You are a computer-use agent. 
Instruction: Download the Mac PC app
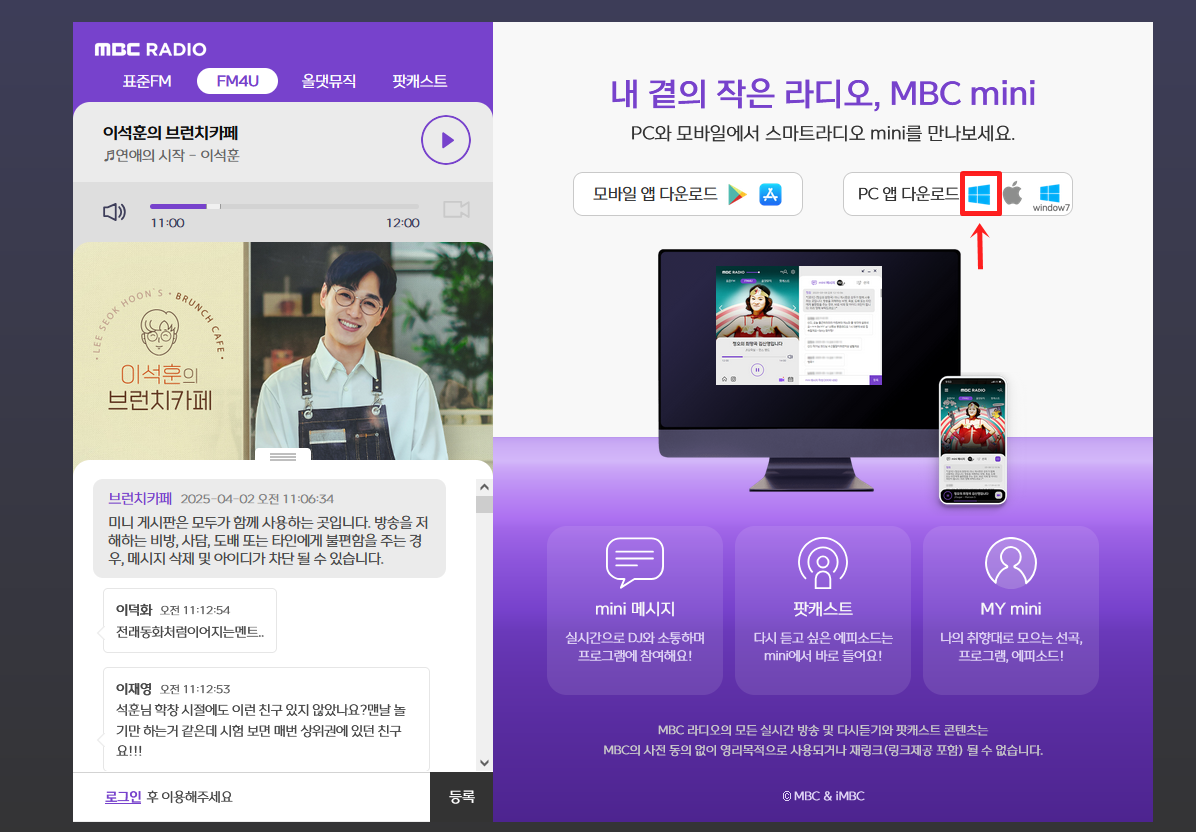1012,194
